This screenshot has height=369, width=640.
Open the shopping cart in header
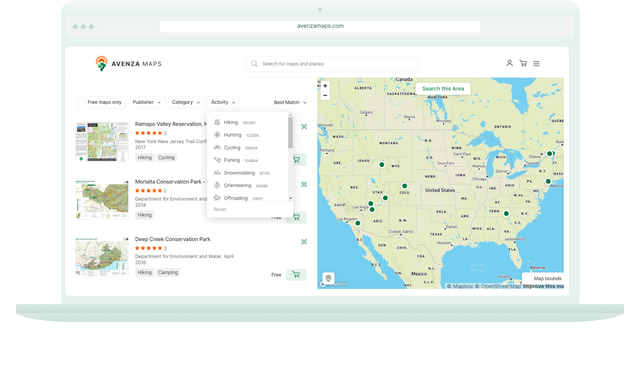coord(523,63)
